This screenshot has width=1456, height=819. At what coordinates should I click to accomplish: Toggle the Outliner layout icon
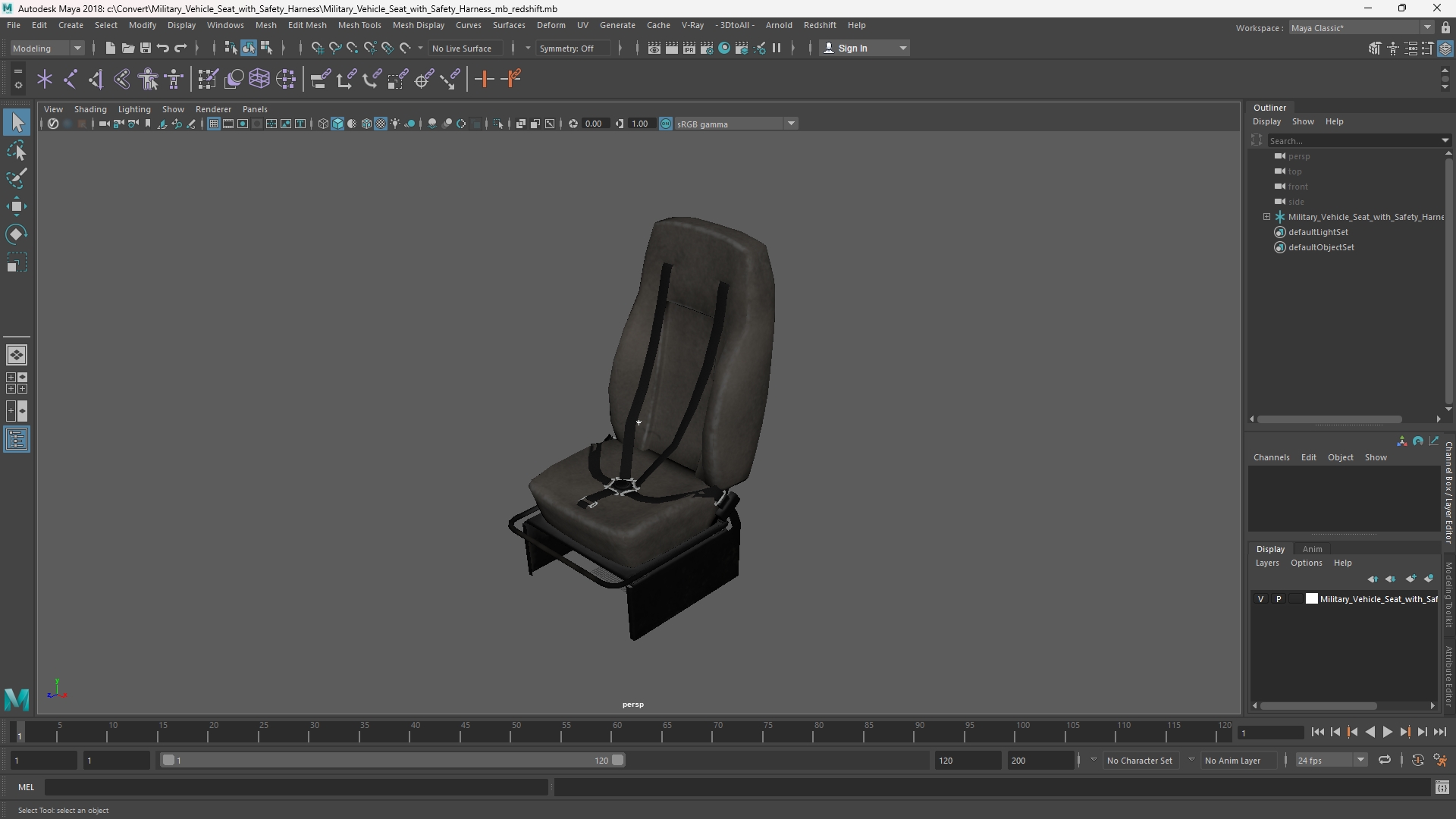[x=17, y=440]
